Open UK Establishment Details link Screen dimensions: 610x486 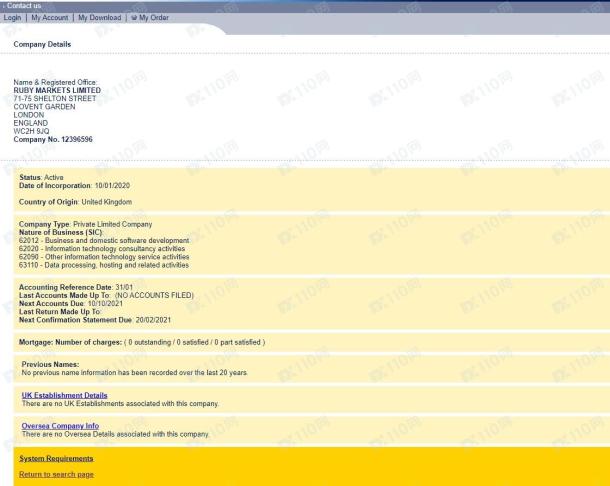(x=65, y=395)
